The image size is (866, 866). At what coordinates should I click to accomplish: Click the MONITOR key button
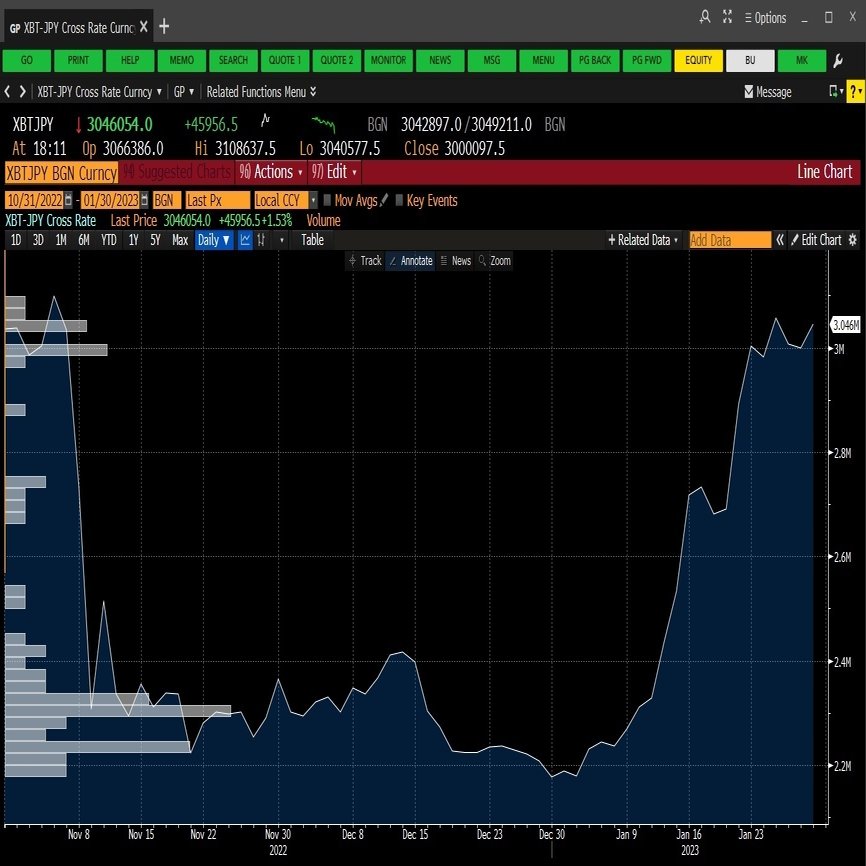[x=388, y=60]
